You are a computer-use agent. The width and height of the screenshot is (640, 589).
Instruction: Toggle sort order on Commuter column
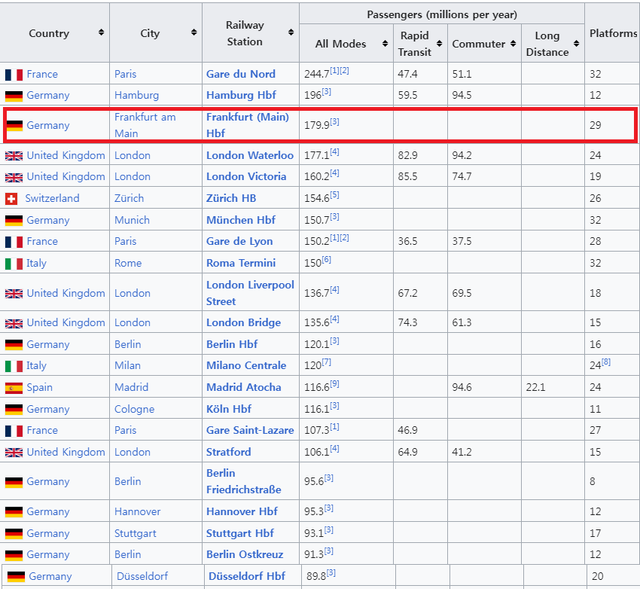513,44
